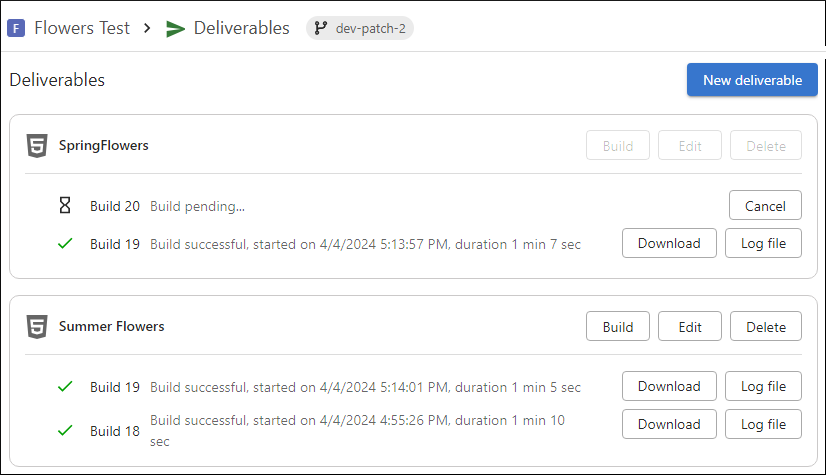The height and width of the screenshot is (475, 826).
Task: Click the HTML5 icon next to Summer Flowers
Action: 37,326
